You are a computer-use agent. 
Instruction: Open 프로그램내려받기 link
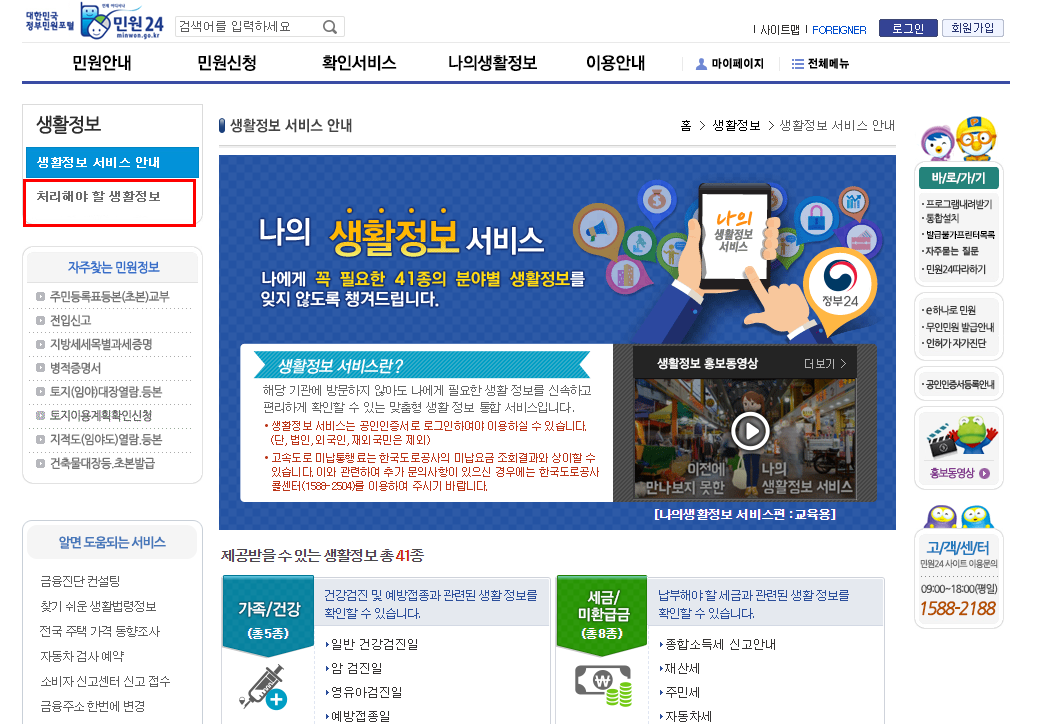958,204
